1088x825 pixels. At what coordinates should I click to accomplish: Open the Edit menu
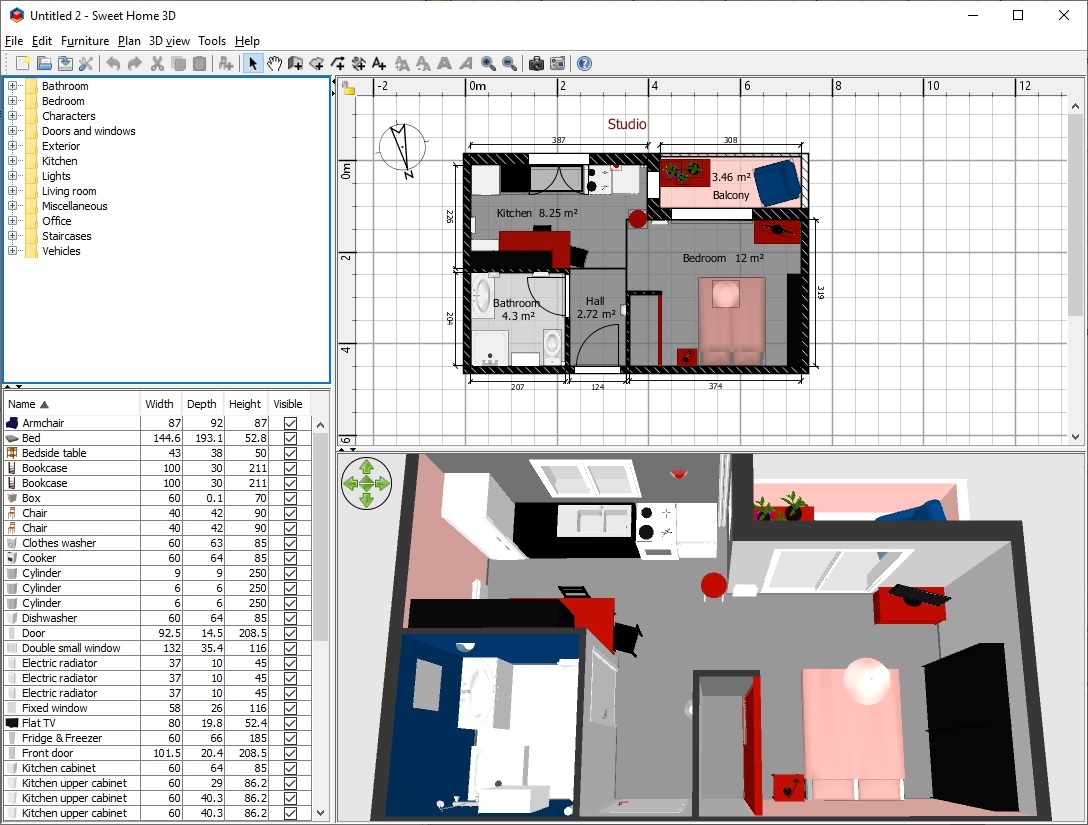[x=42, y=41]
